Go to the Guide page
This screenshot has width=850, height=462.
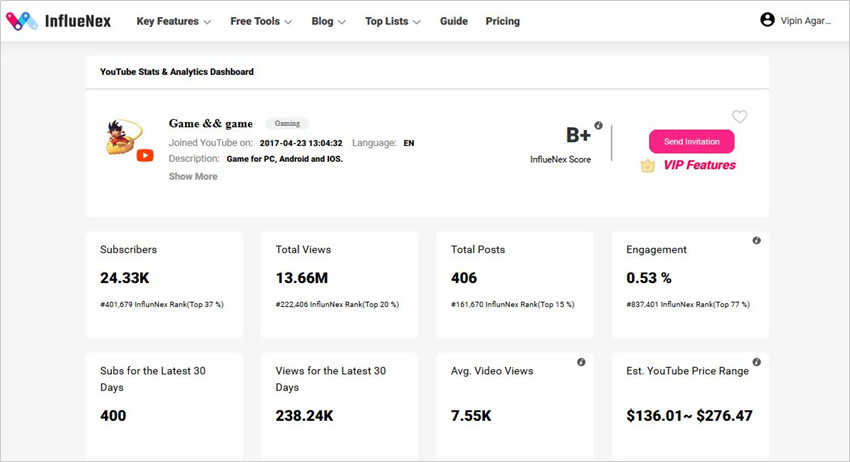click(x=454, y=21)
